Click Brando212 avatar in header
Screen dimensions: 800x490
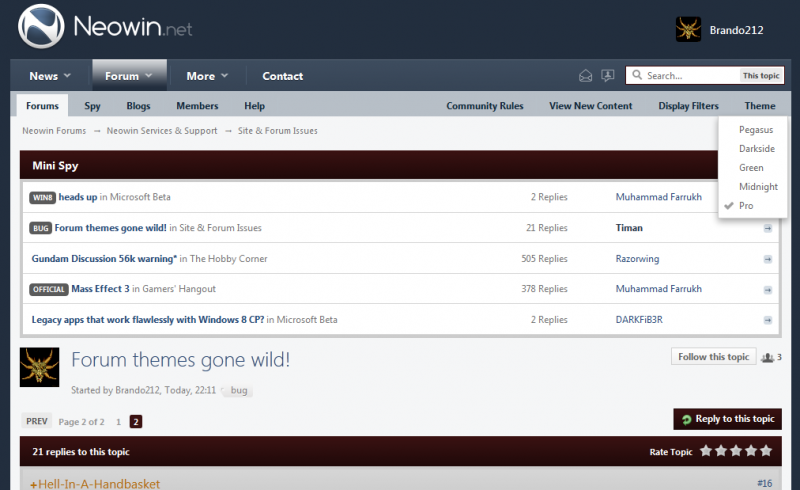click(688, 29)
